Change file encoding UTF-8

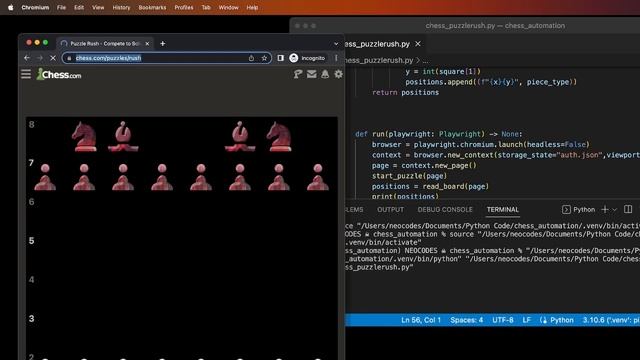502,320
